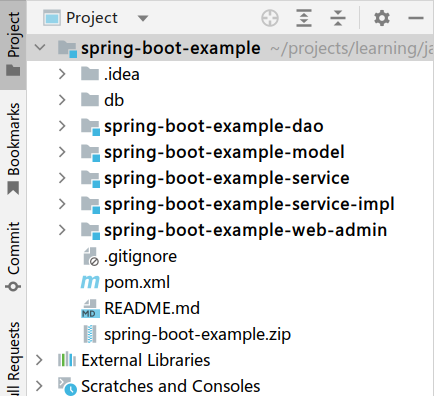Click the Project view window icon

pyautogui.click(x=52, y=18)
